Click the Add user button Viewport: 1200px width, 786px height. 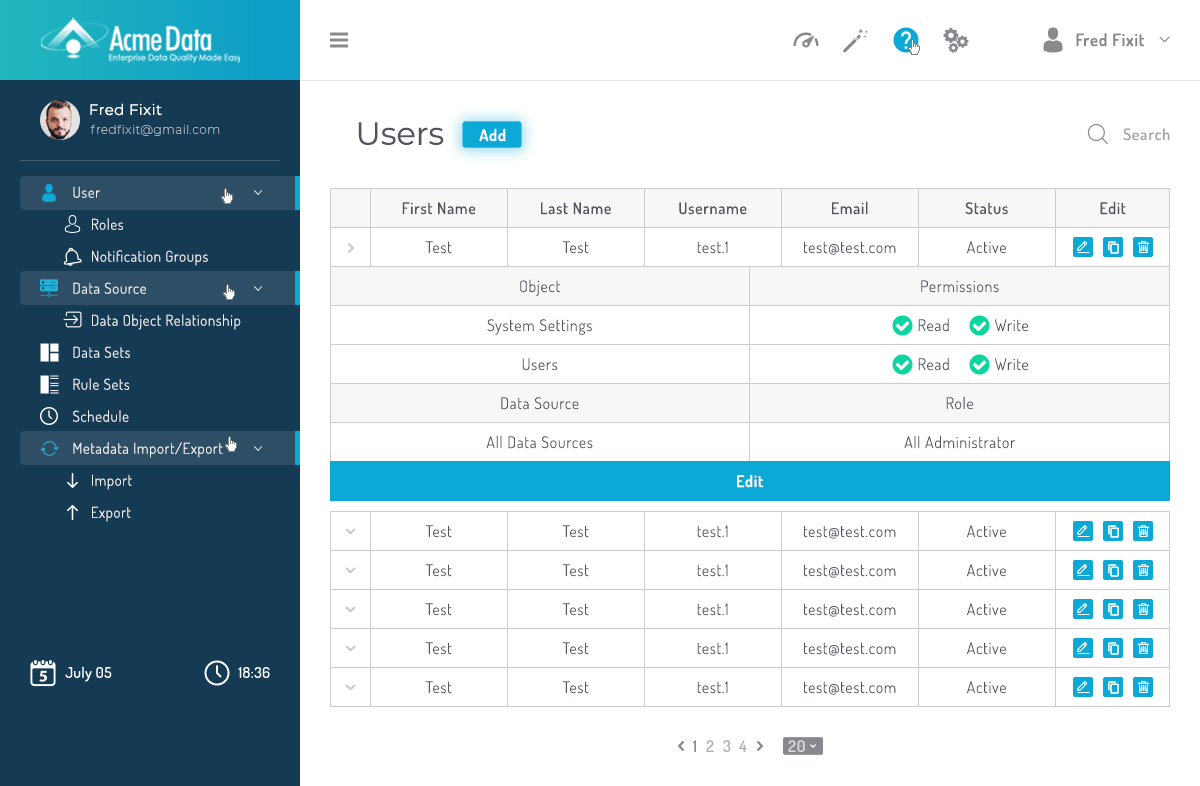(x=492, y=135)
